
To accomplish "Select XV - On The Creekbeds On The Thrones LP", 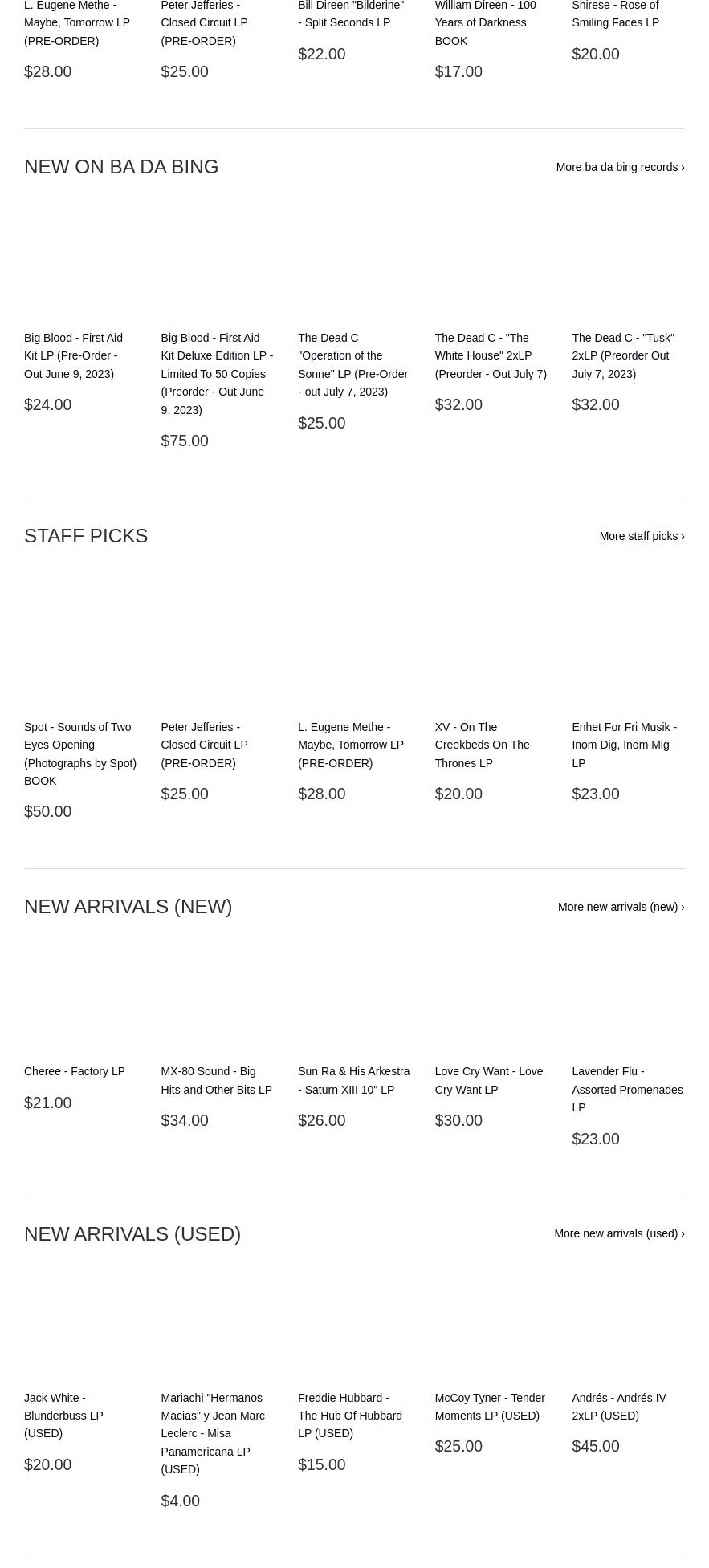I will (x=482, y=745).
